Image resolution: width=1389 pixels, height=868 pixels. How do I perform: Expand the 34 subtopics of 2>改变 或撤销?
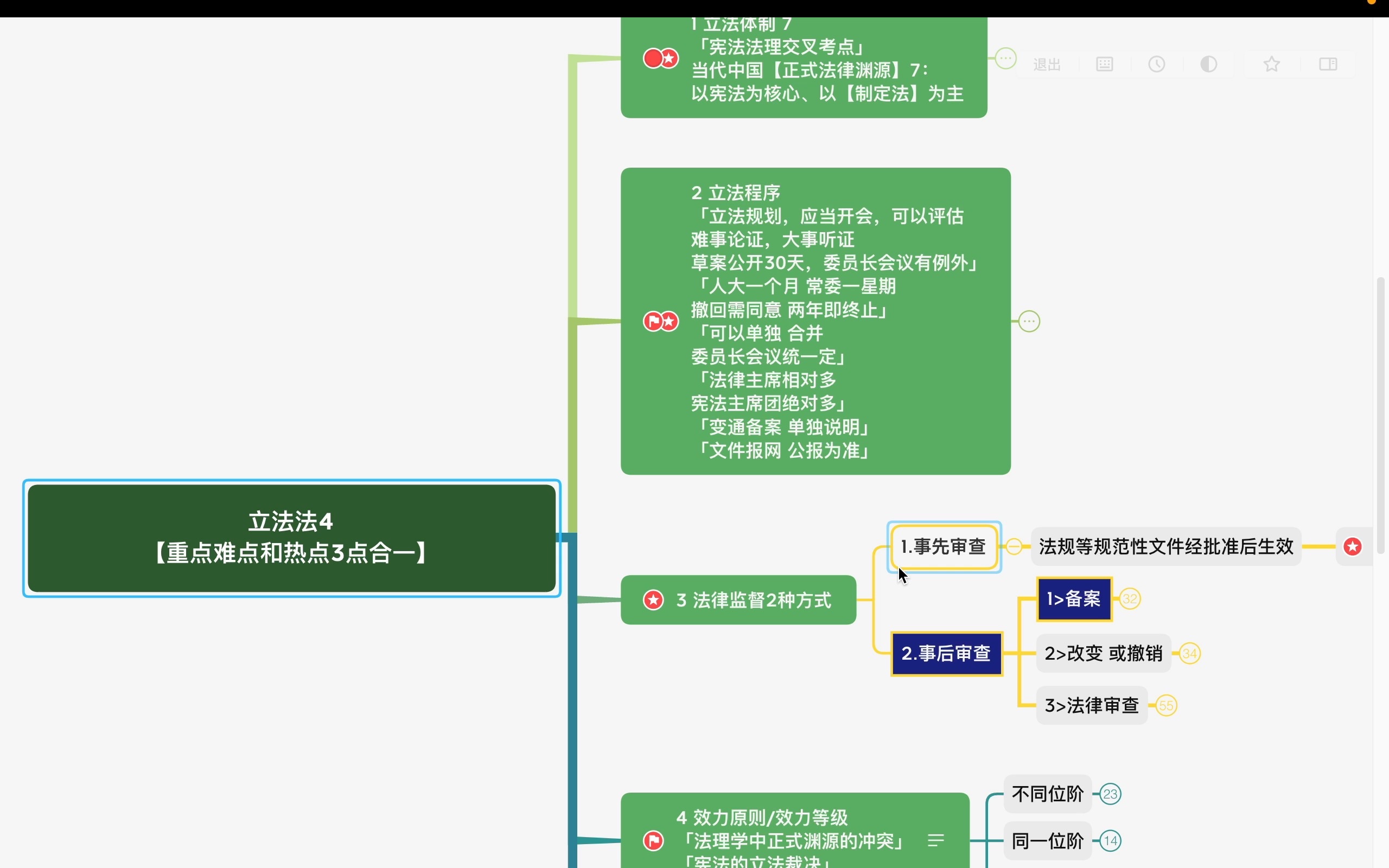click(x=1190, y=654)
